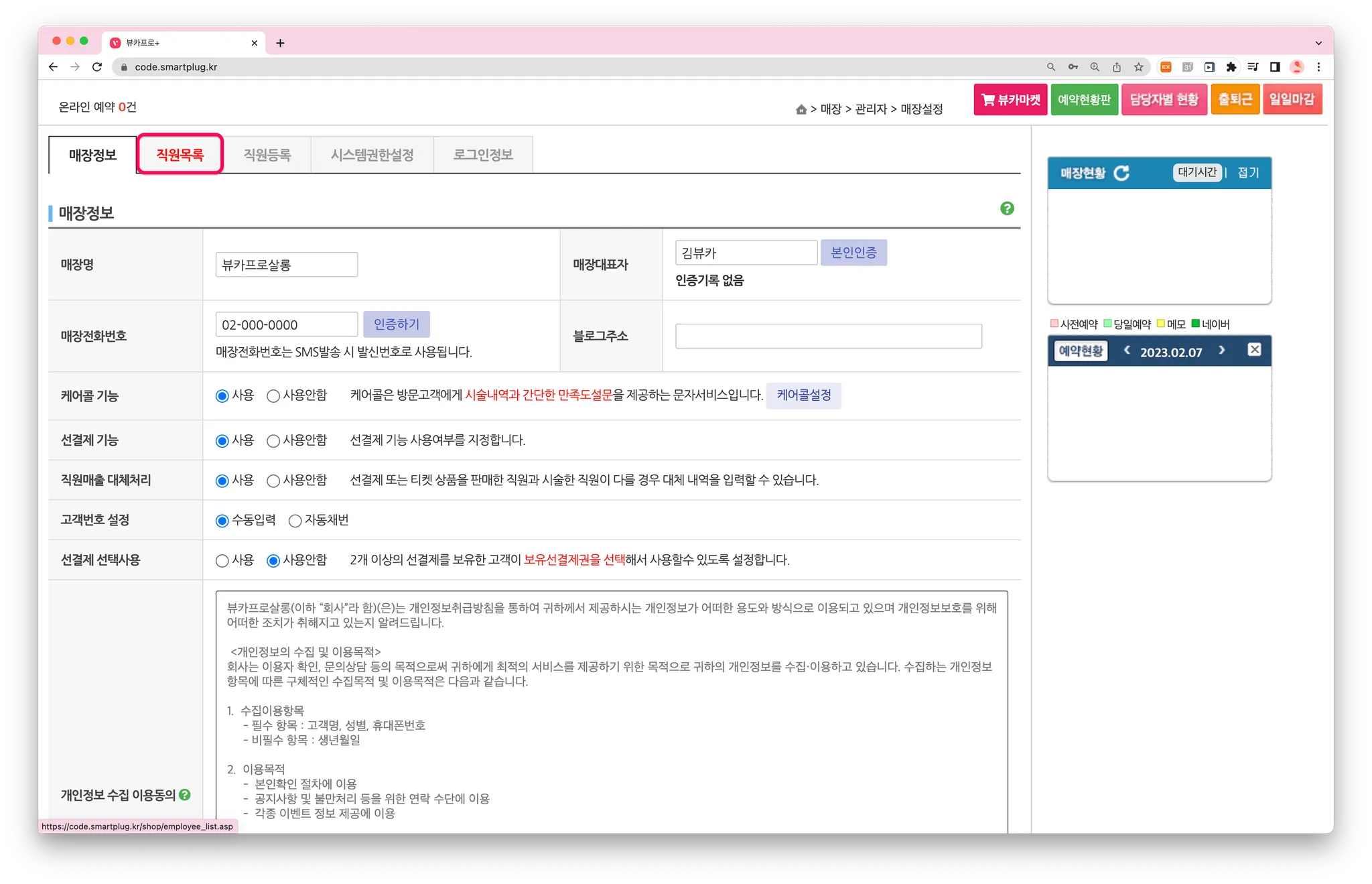Bookmark this page with the star icon

click(x=1138, y=67)
